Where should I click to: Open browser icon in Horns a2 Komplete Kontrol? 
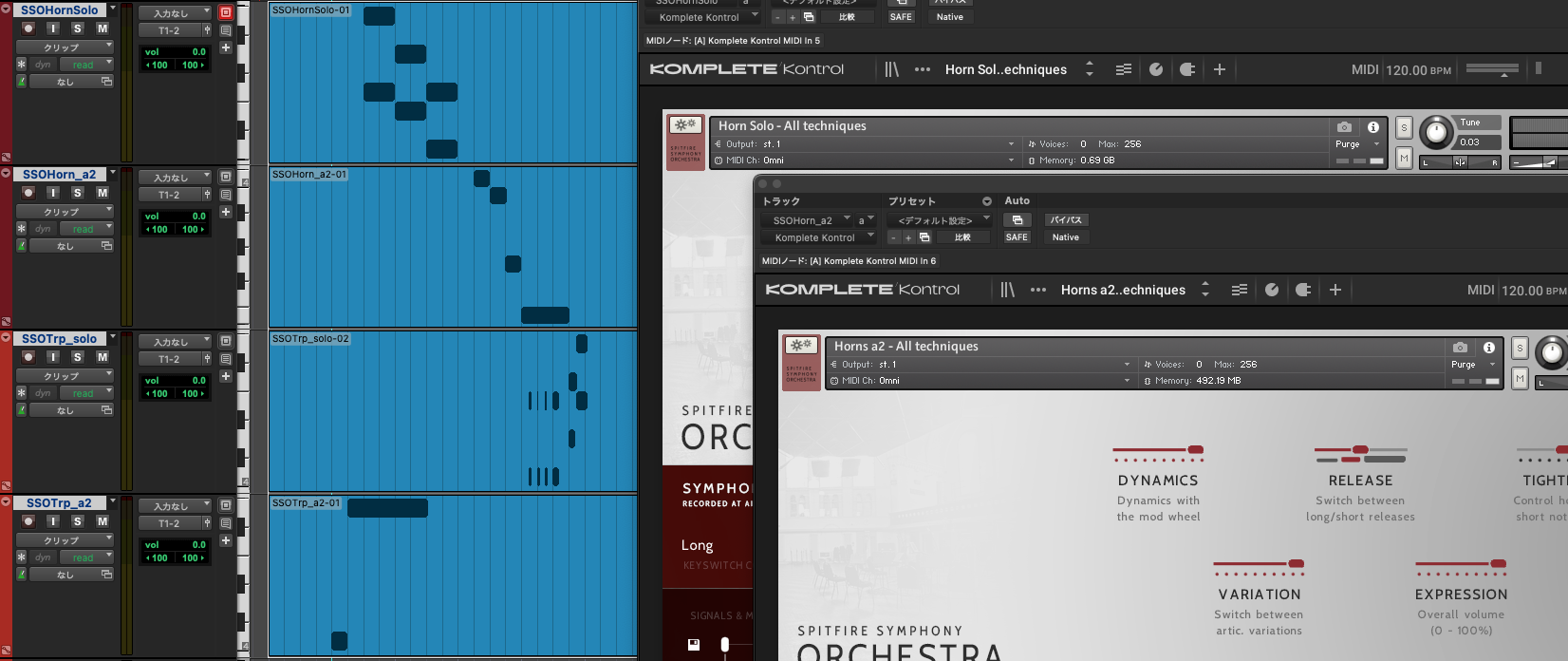coord(1007,290)
